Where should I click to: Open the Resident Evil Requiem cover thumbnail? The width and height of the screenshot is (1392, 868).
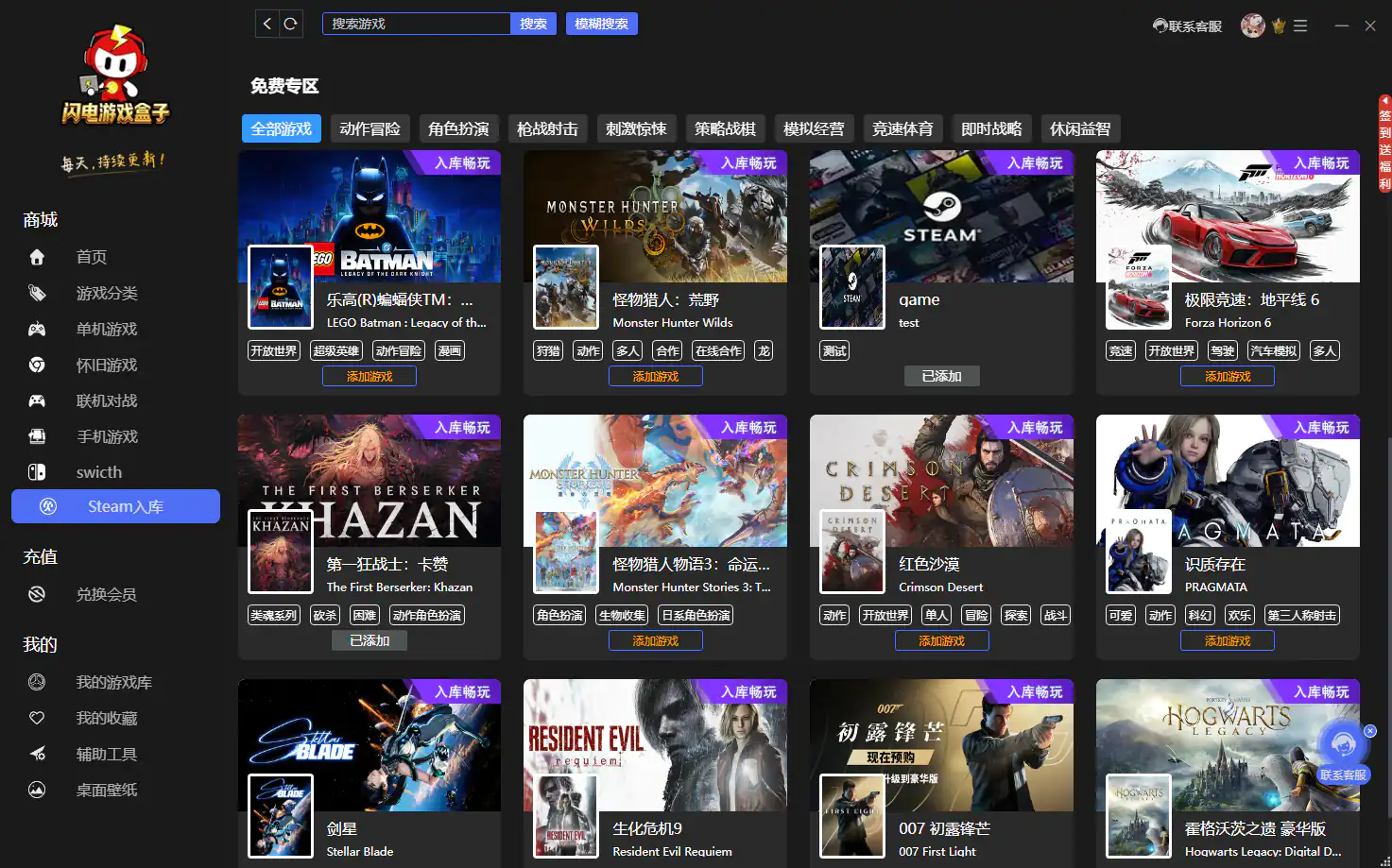[x=566, y=816]
